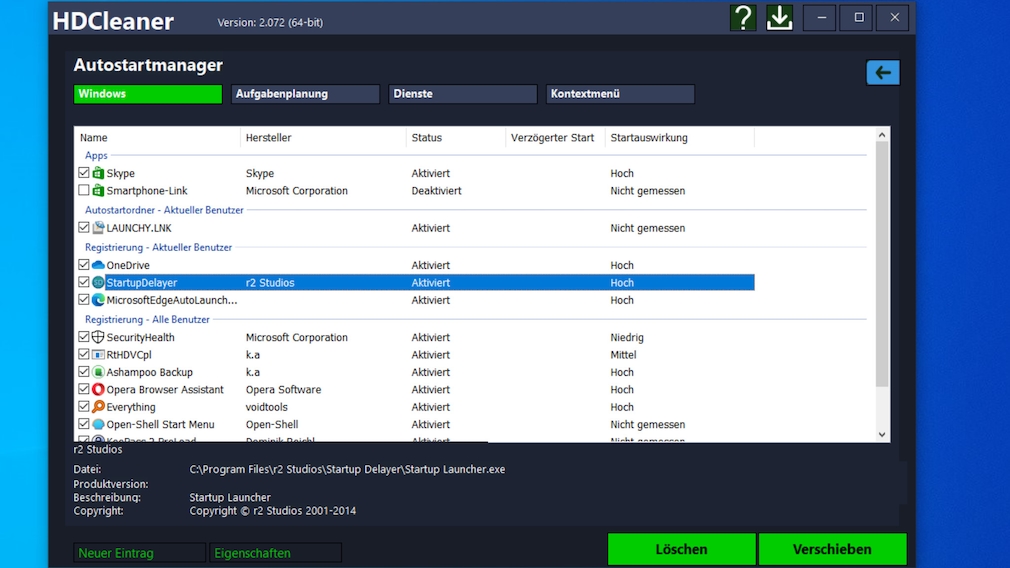Uncheck MicrosoftEdgeAutoLaunch checkbox
This screenshot has height=568, width=1010.
tap(84, 299)
